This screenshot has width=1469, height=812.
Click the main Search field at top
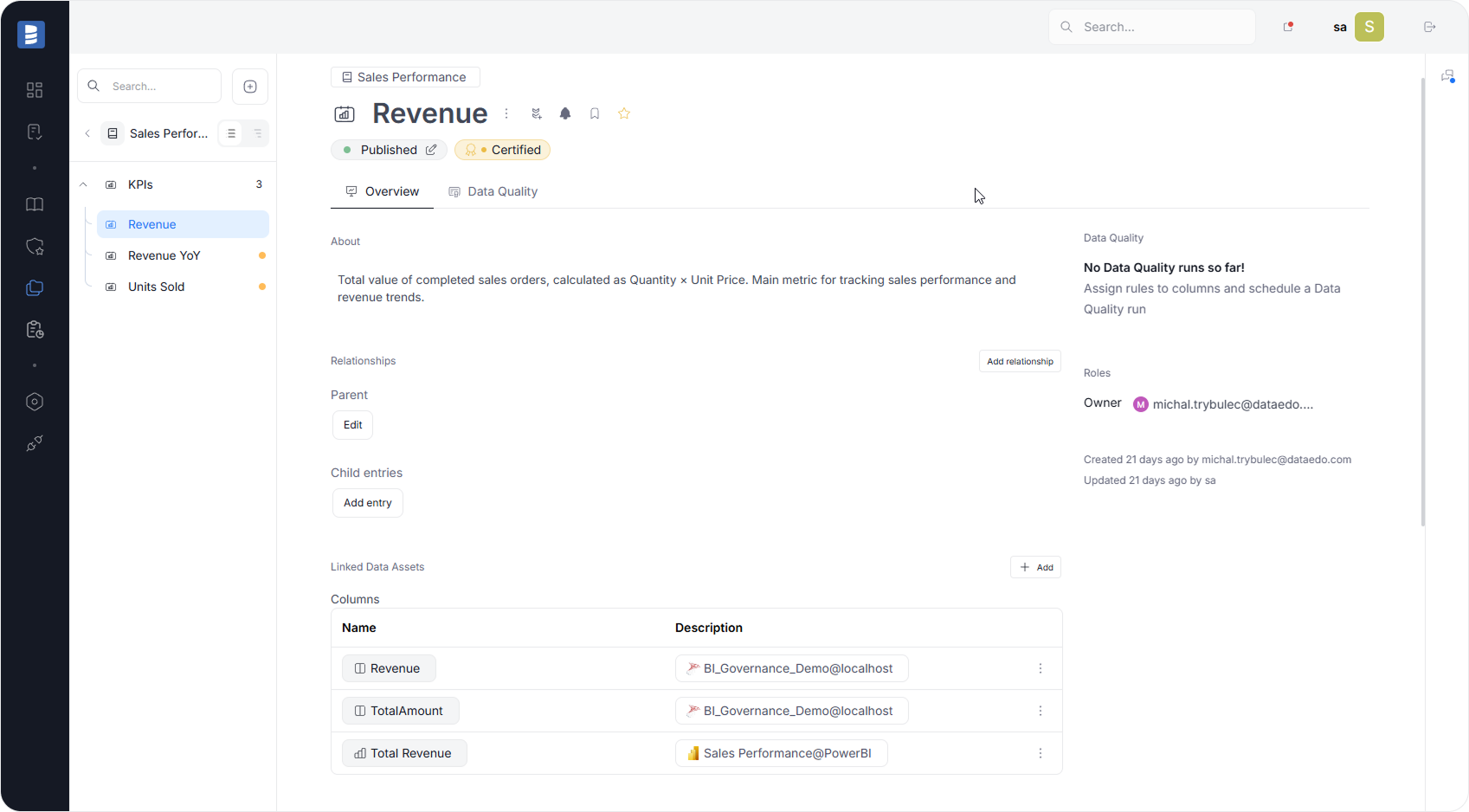1151,27
